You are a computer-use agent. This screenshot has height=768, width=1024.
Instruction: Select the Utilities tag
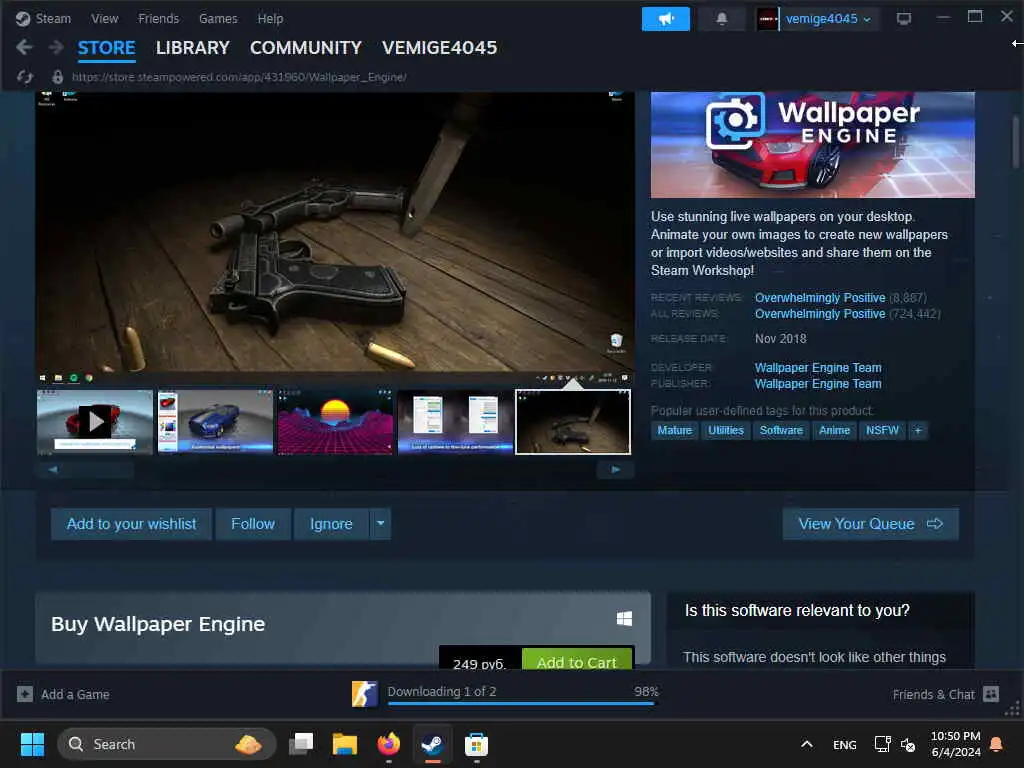pos(726,430)
